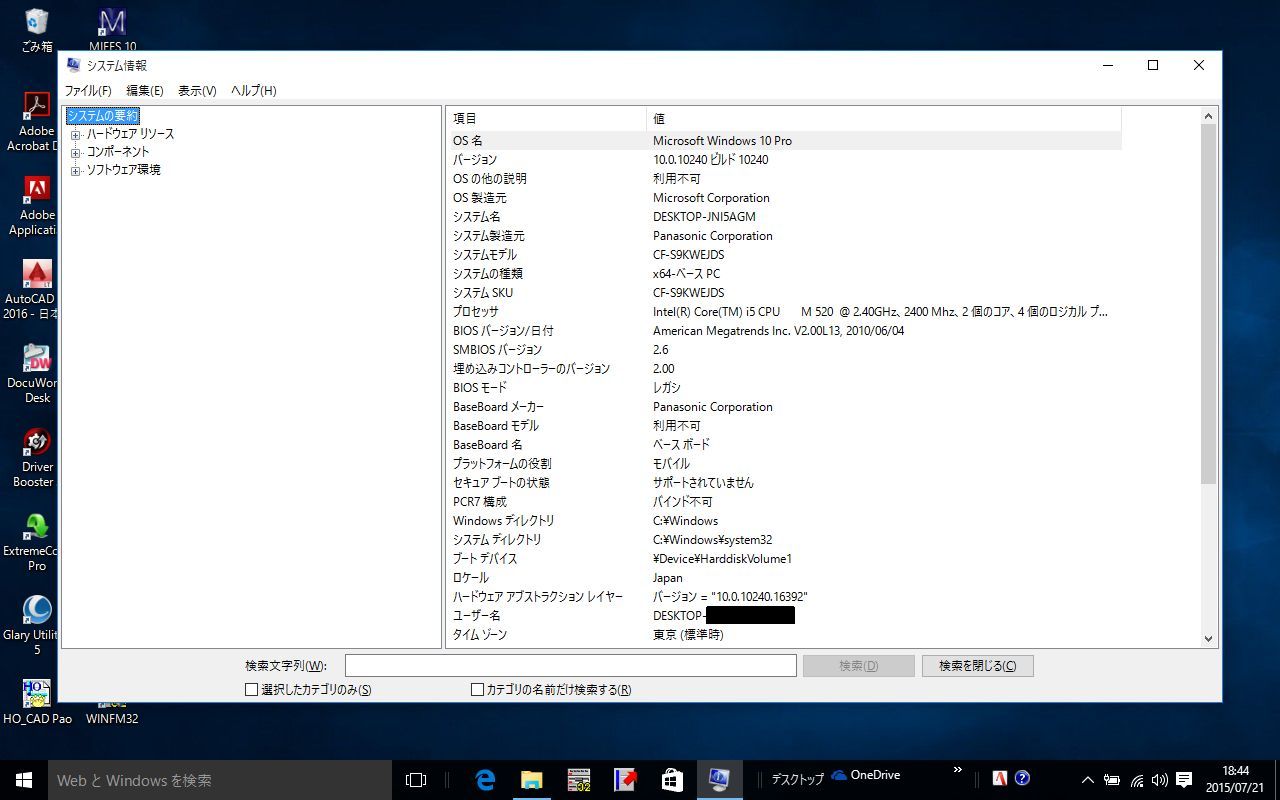Toggle カテゴリの名前だけ検索する checkbox

tap(478, 689)
